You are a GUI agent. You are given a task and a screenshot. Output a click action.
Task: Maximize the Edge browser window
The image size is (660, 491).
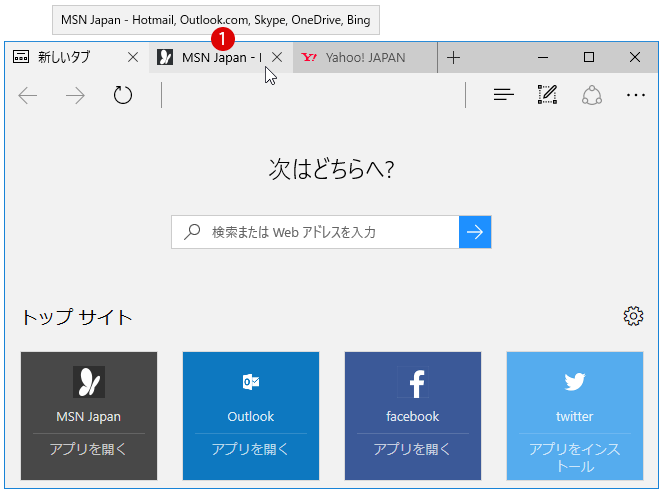pyautogui.click(x=589, y=57)
